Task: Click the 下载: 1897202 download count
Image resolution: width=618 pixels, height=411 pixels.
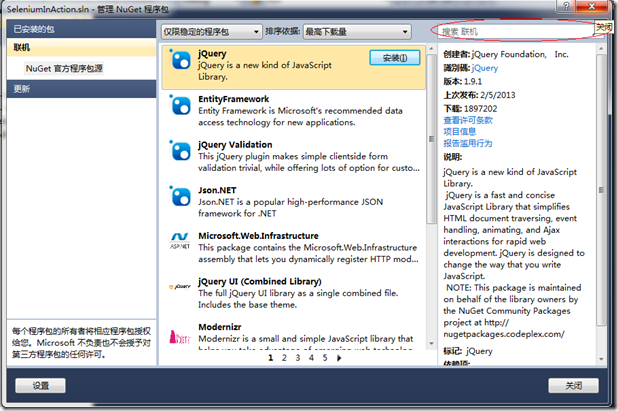Action: pyautogui.click(x=470, y=109)
